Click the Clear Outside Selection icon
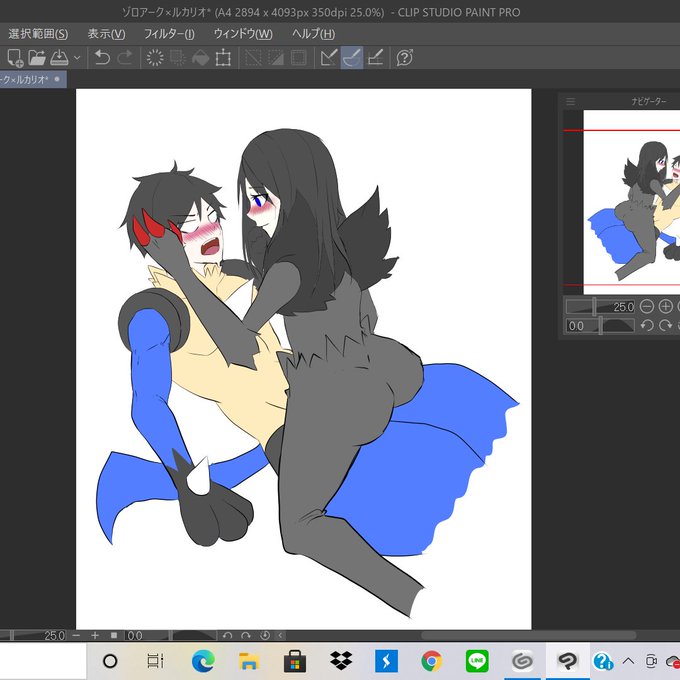The width and height of the screenshot is (680, 680). [x=177, y=58]
